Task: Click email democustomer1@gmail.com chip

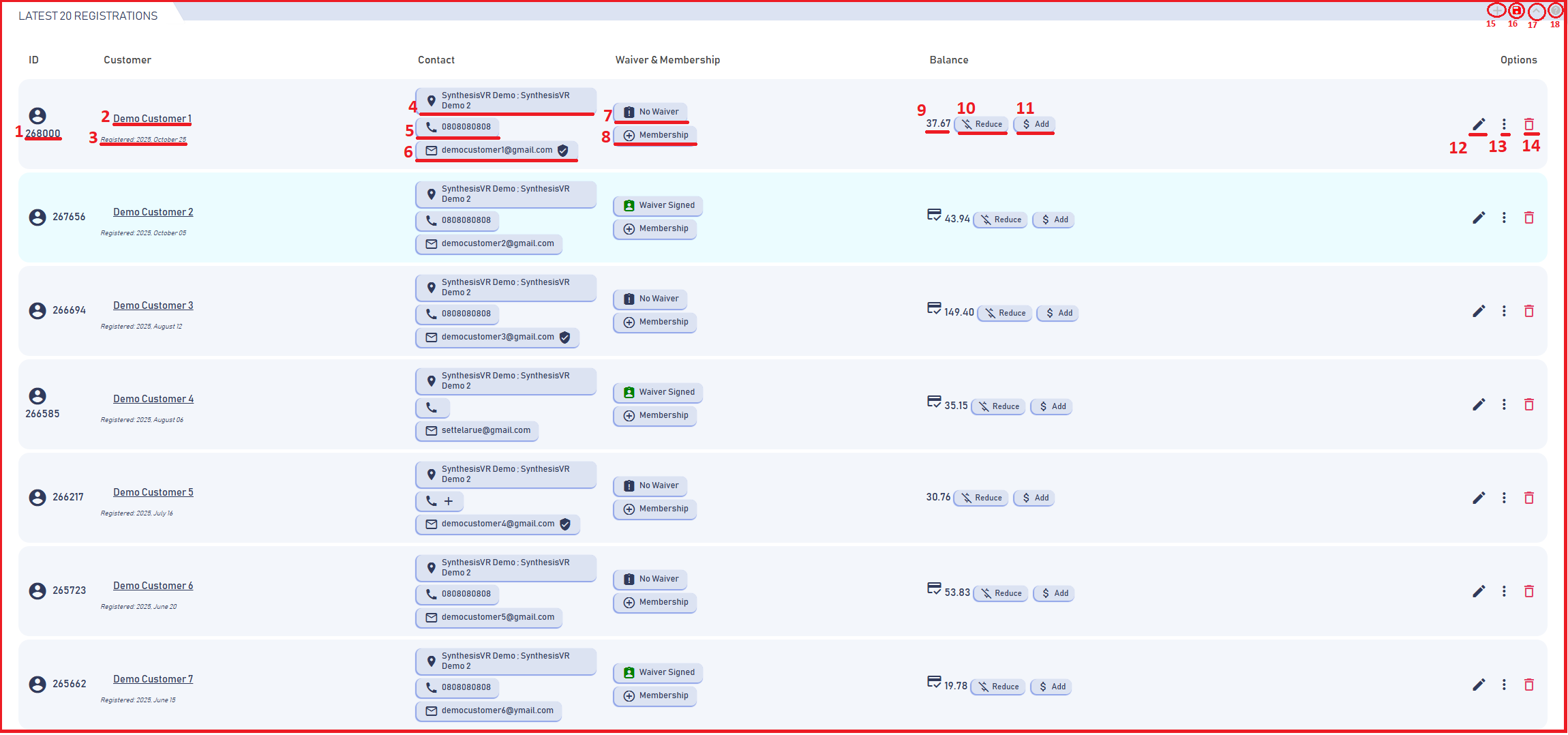Action: (497, 151)
